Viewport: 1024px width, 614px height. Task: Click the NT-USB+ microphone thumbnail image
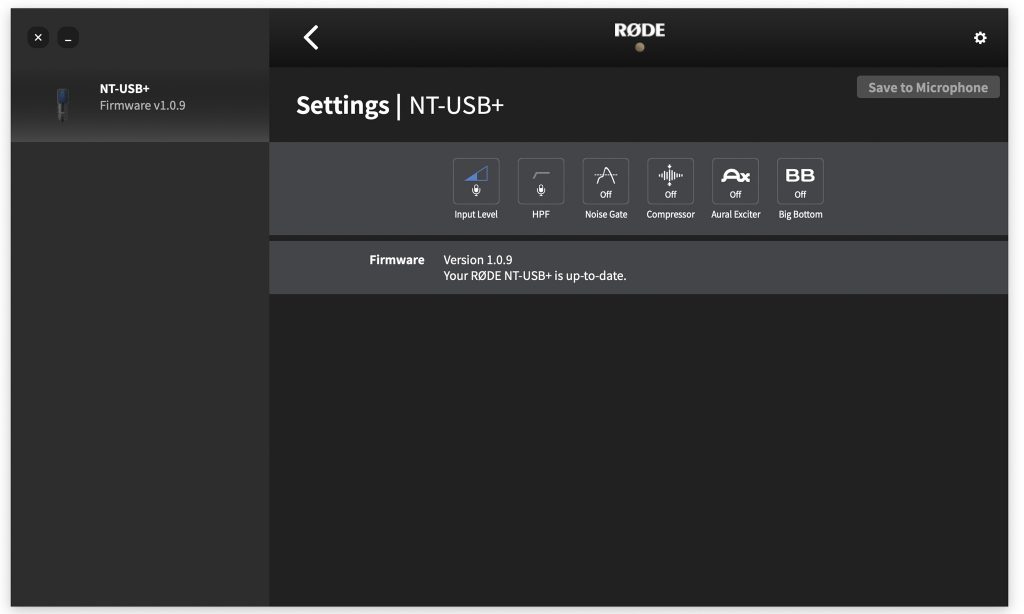point(62,104)
